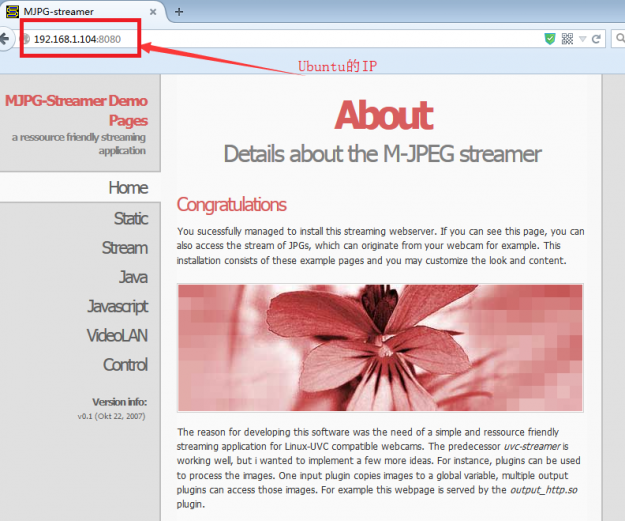625x521 pixels.
Task: Open the Home menu item
Action: [x=128, y=187]
